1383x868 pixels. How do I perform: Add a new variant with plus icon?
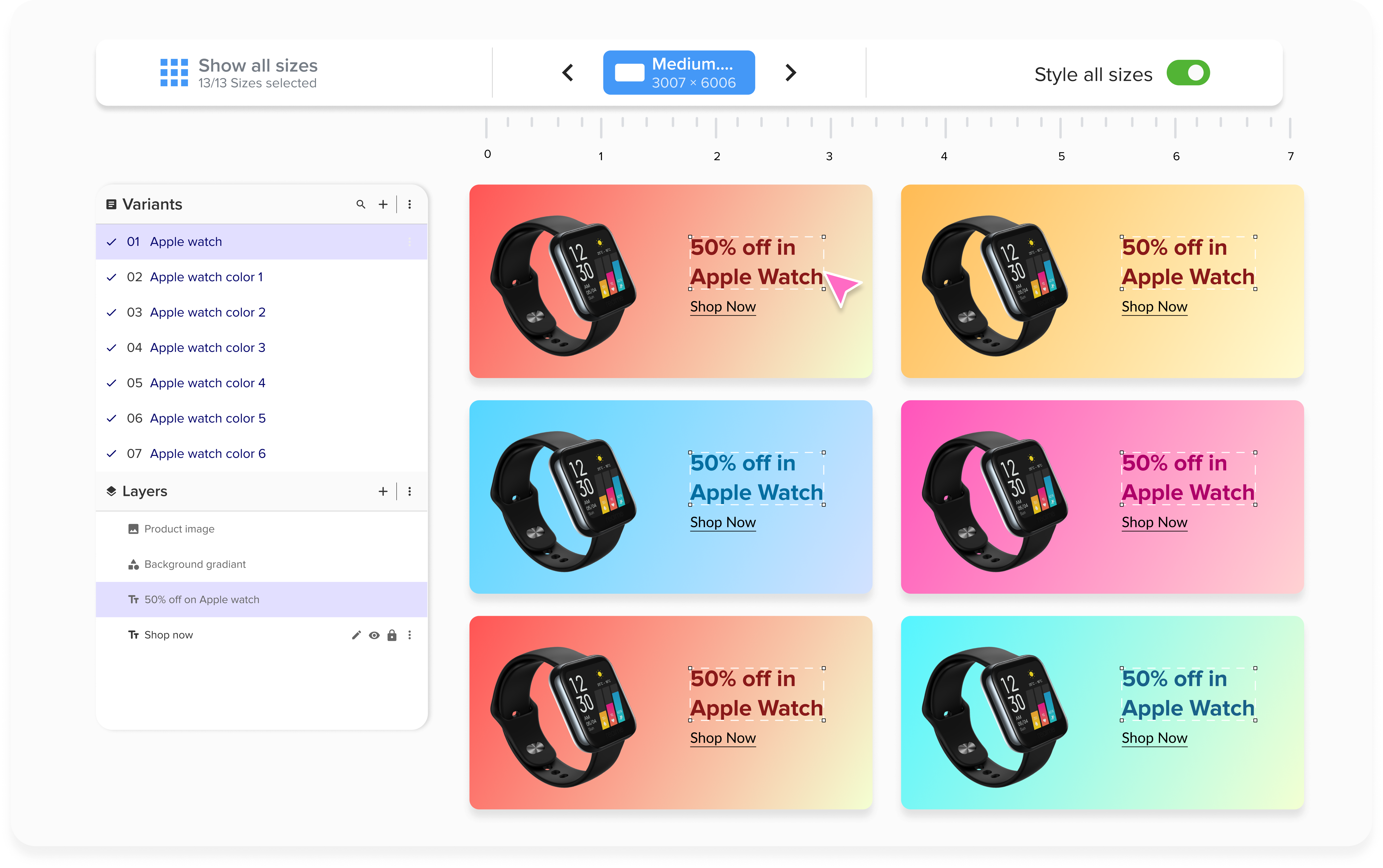[383, 204]
